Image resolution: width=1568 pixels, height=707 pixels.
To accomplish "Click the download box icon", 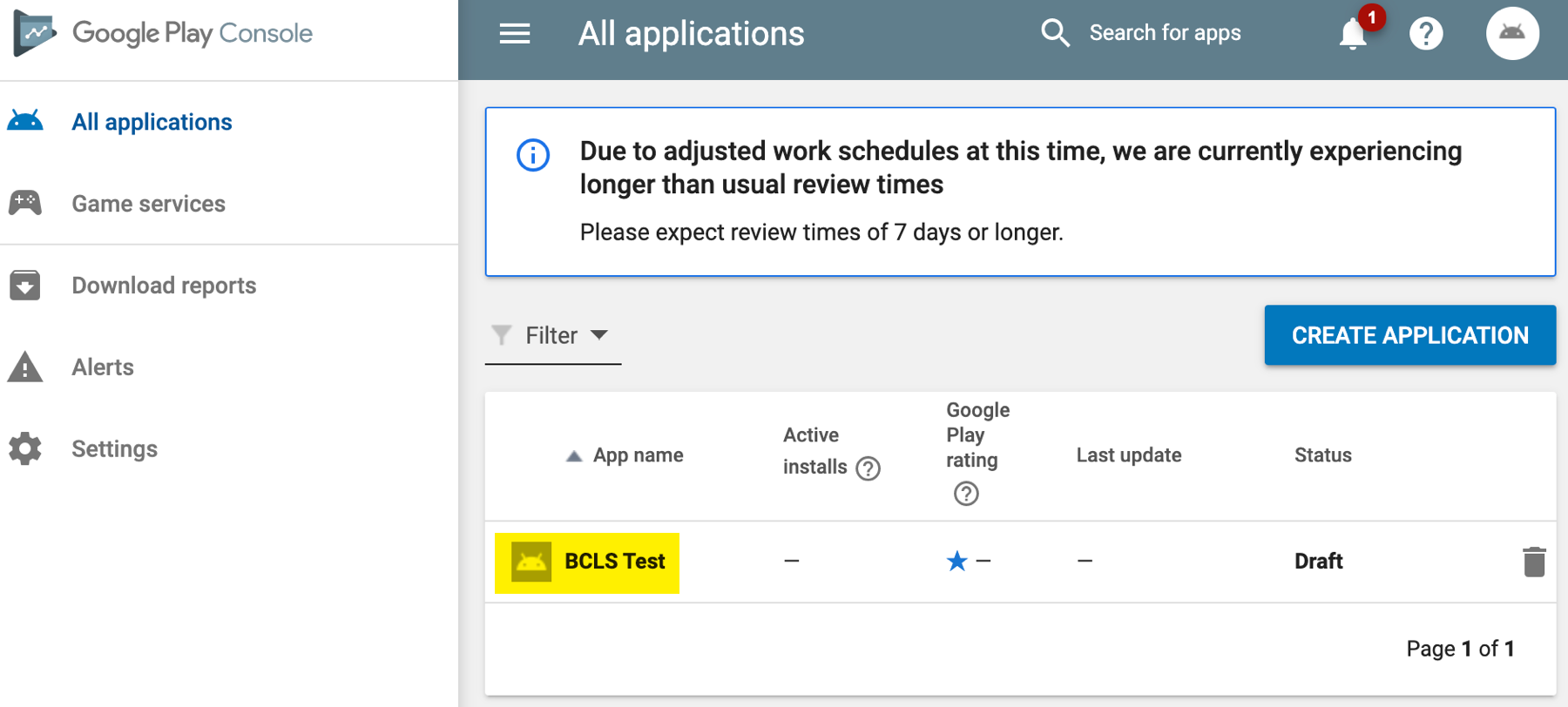I will click(x=25, y=285).
